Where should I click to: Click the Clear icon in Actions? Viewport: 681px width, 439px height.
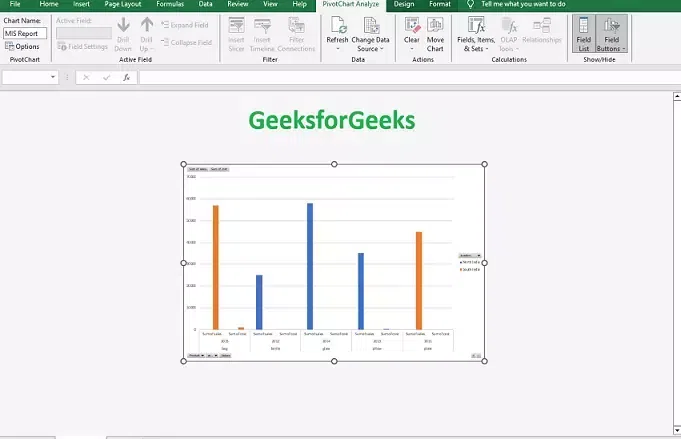(x=412, y=25)
